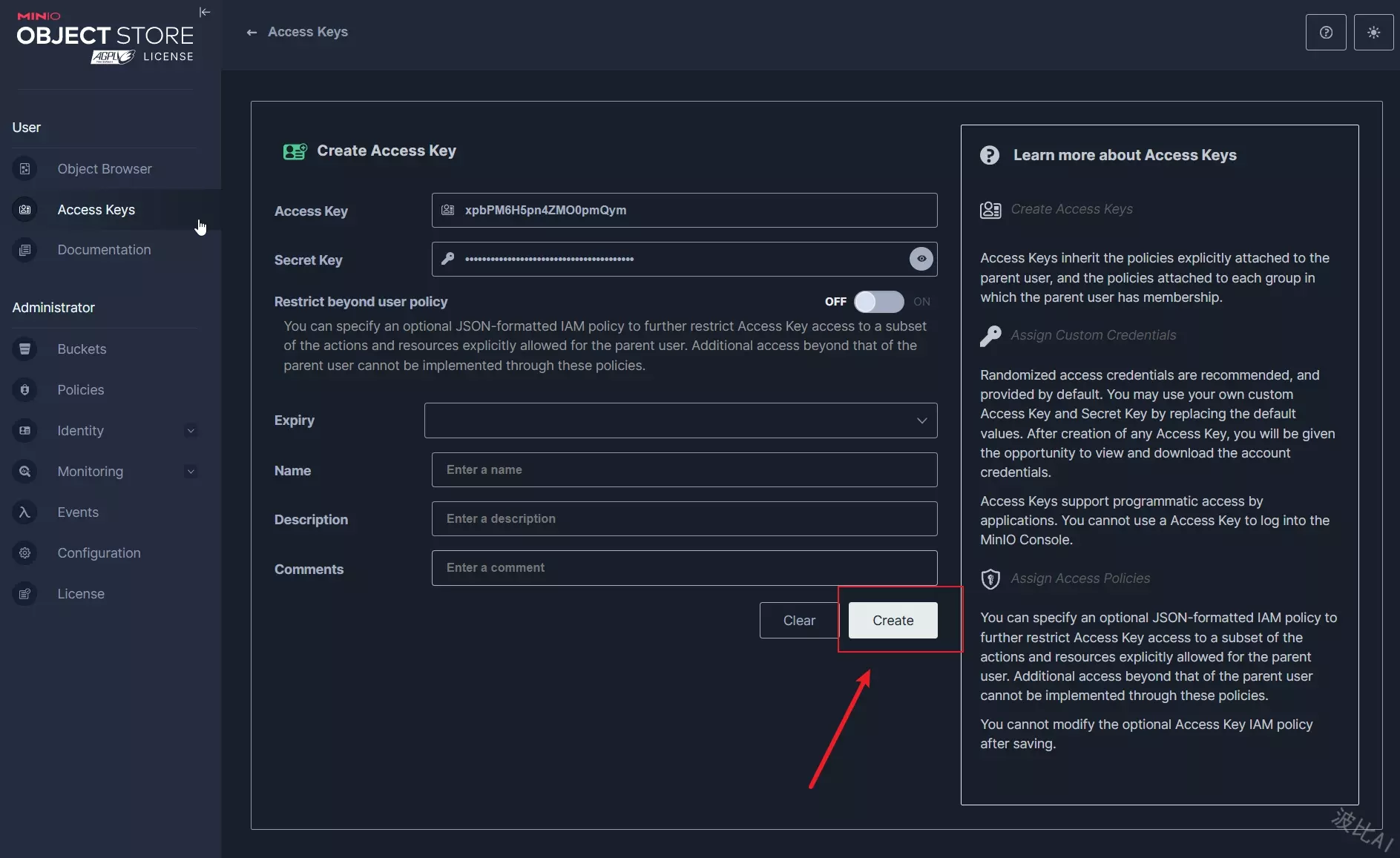Image resolution: width=1400 pixels, height=858 pixels.
Task: Click the Monitoring magnifier icon
Action: coord(25,472)
